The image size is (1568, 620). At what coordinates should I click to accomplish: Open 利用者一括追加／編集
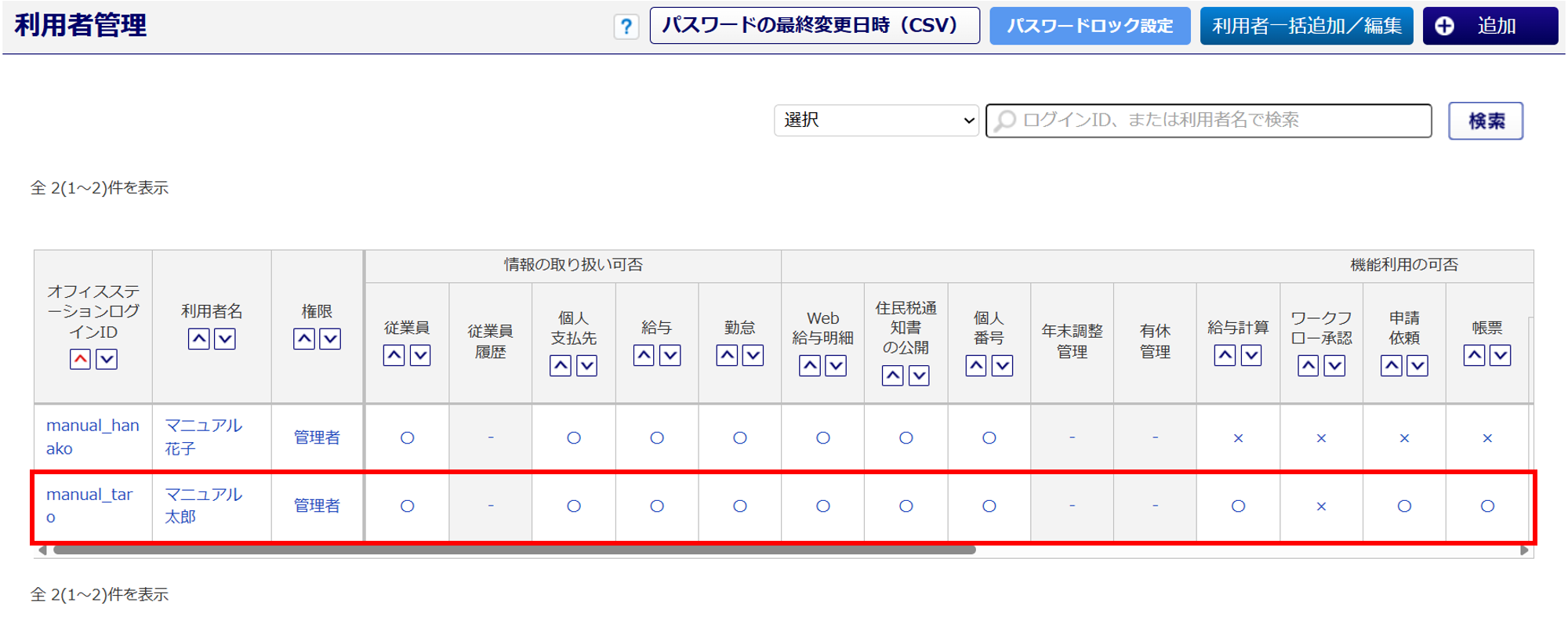click(x=1306, y=26)
